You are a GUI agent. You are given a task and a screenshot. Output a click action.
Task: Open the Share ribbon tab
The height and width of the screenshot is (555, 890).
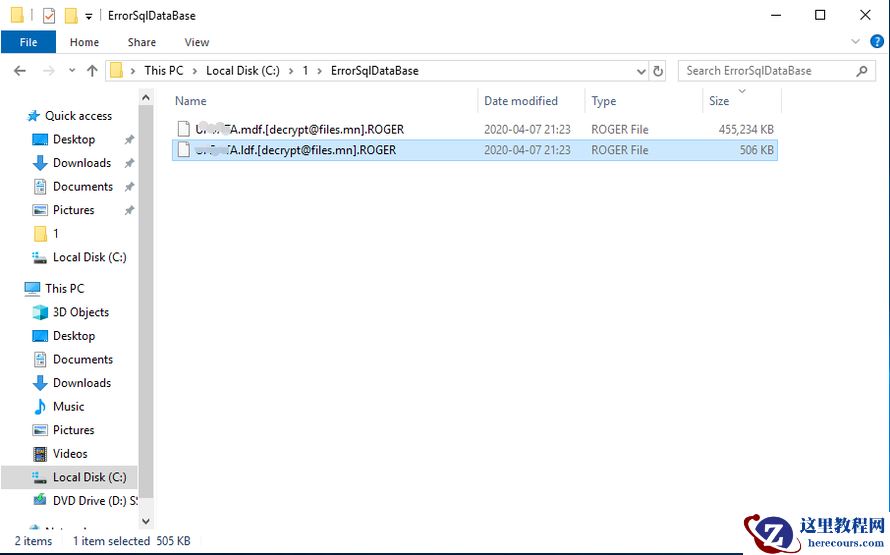pos(141,42)
